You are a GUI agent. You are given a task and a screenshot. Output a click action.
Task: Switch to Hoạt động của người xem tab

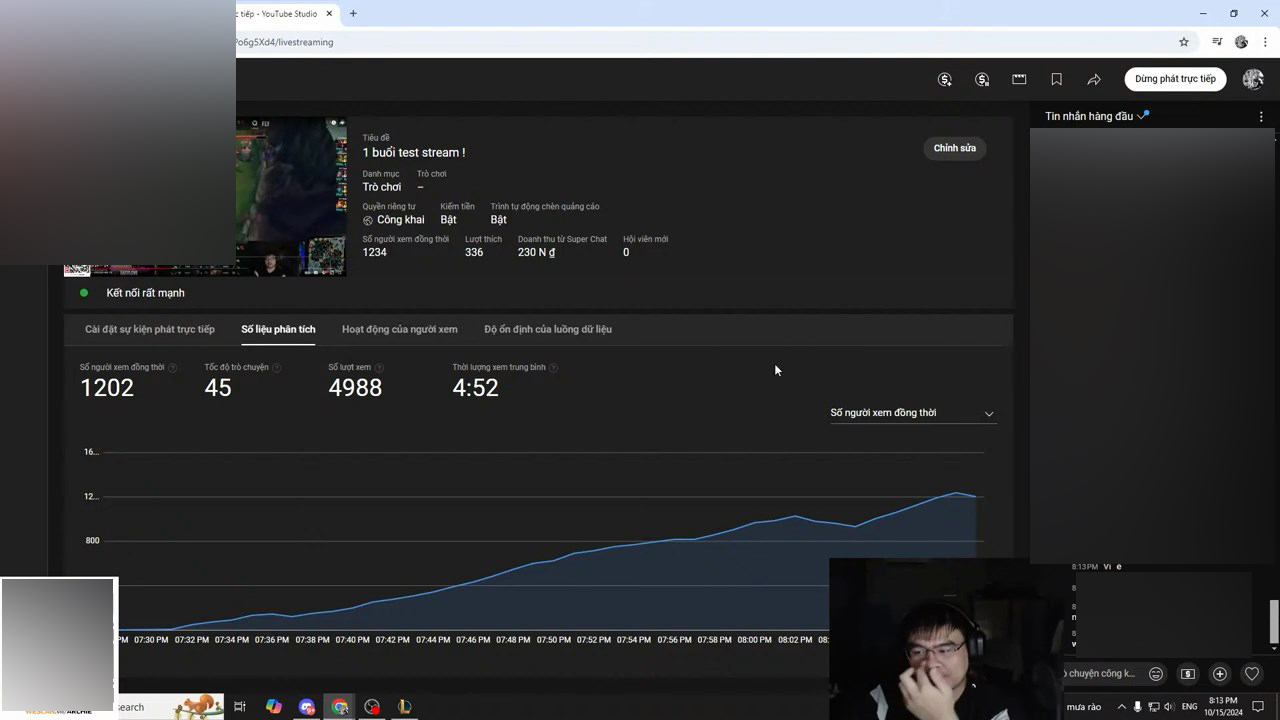[x=399, y=329]
